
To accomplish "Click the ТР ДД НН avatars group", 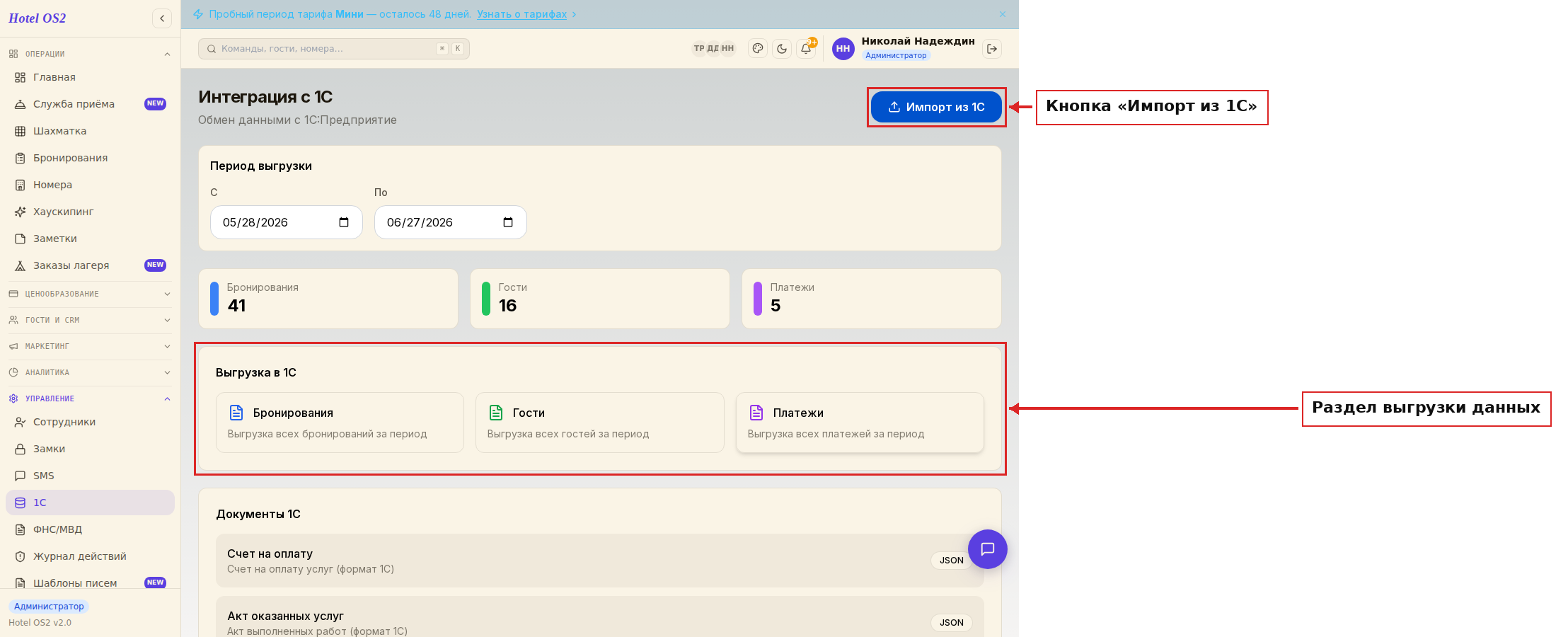I will 713,49.
